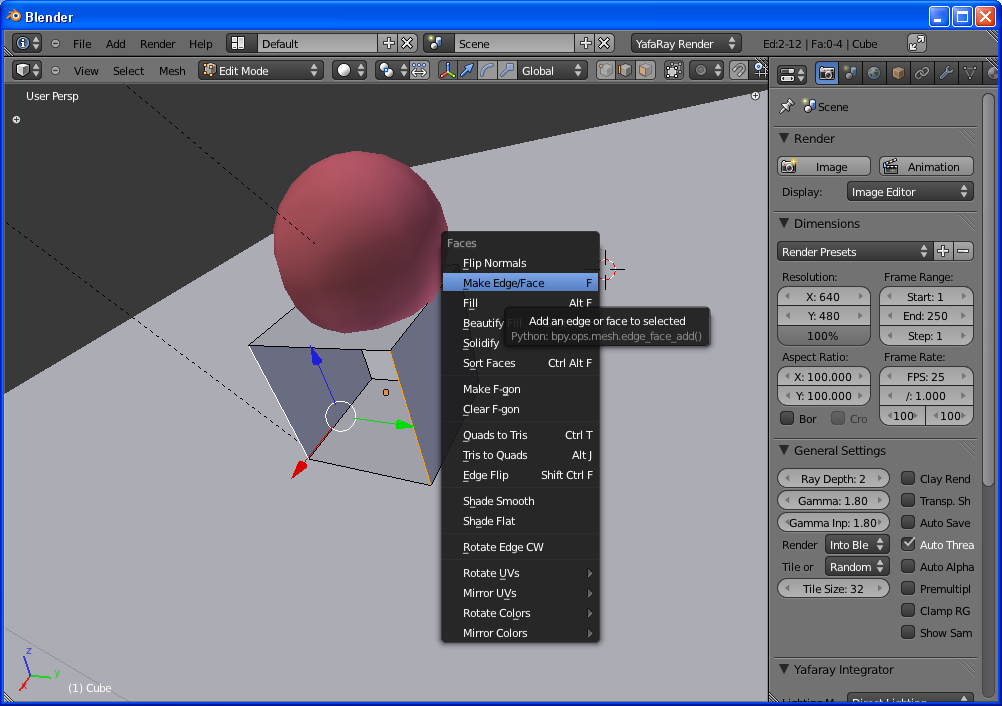Open the proportional editing selector
1002x706 pixels.
point(708,70)
